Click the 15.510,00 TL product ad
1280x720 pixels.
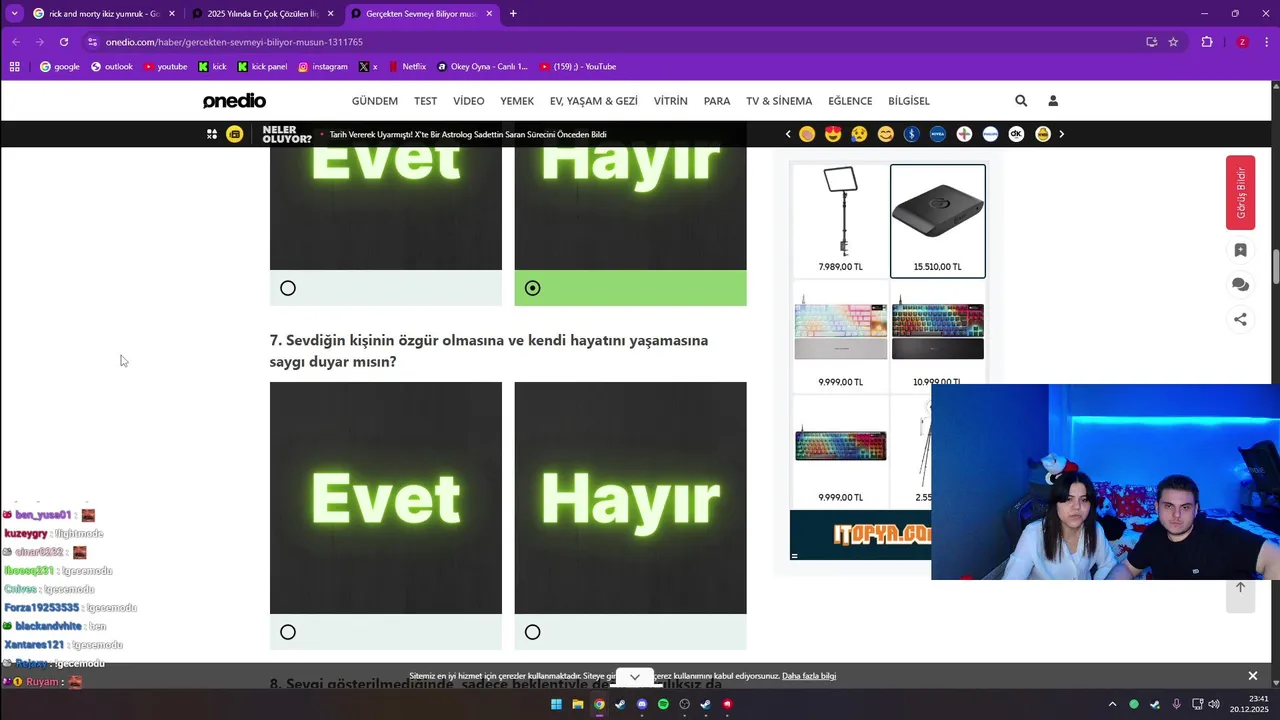click(938, 221)
